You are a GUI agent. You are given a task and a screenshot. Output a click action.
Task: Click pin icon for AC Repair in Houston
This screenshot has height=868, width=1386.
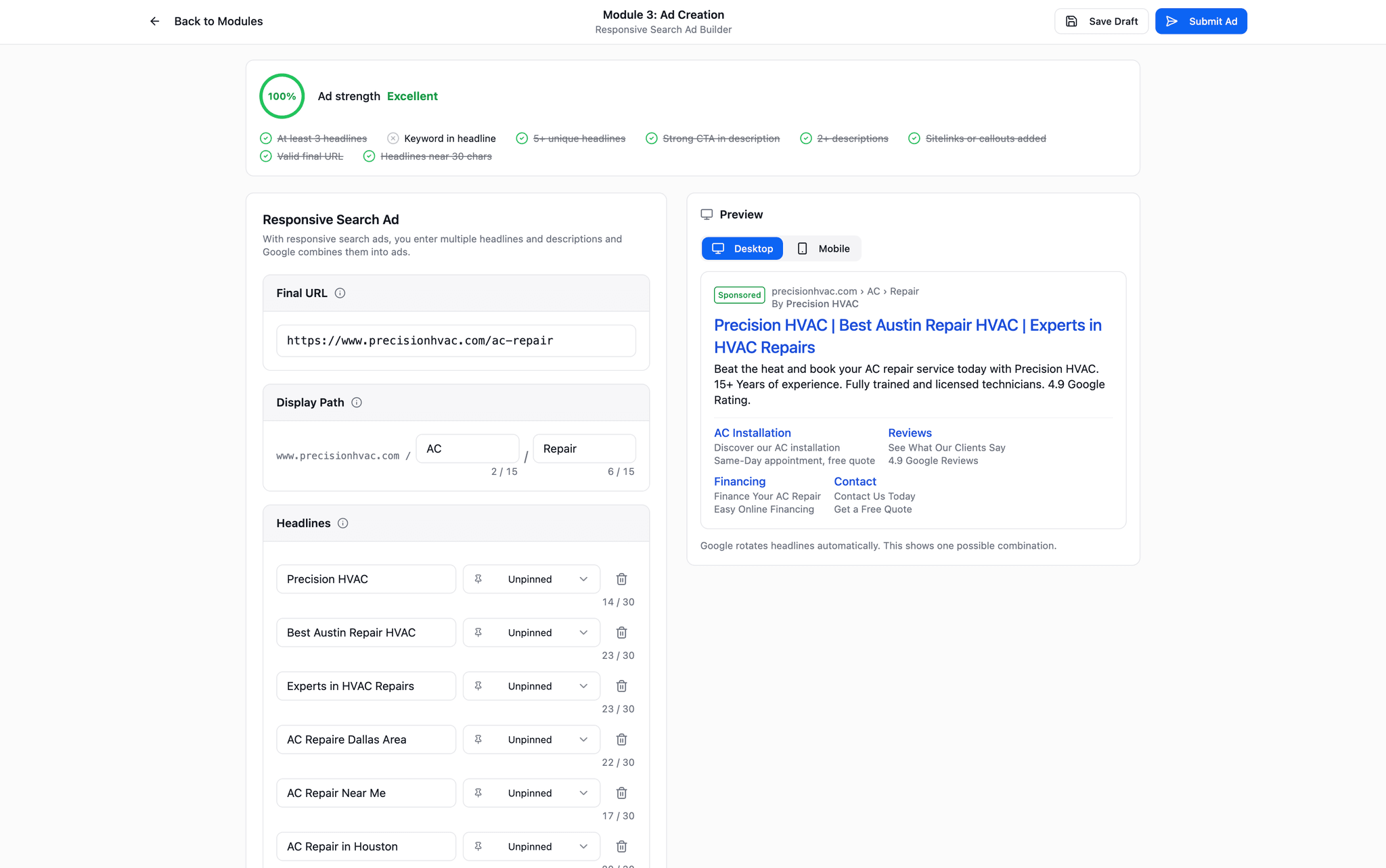coord(478,846)
